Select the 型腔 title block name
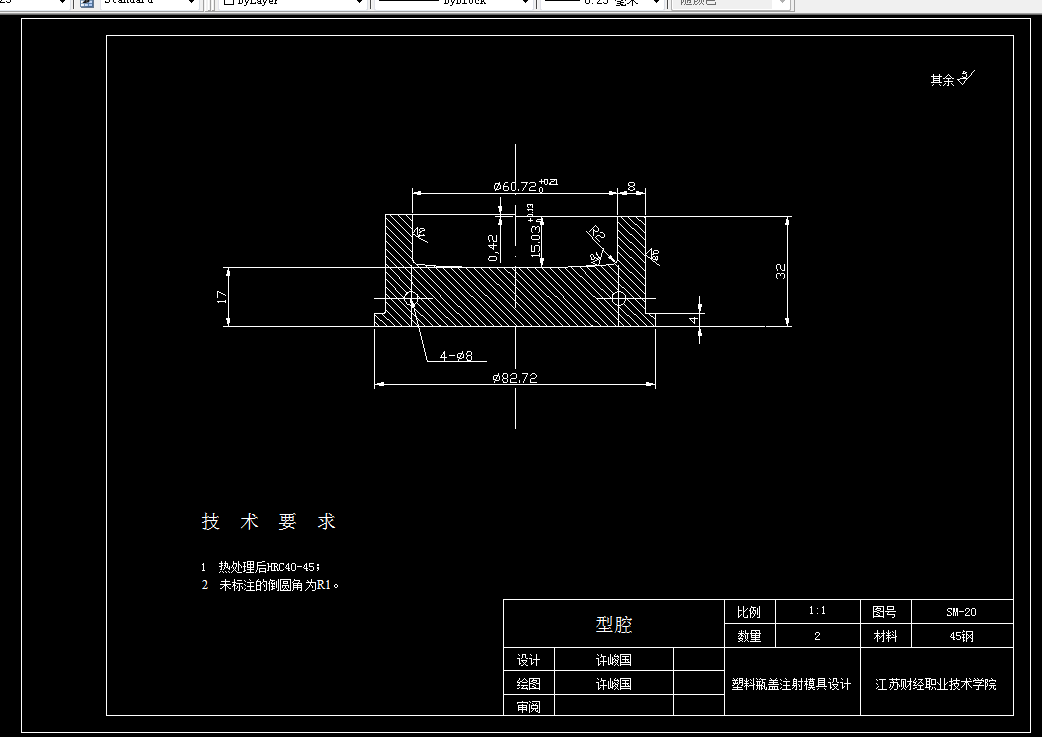This screenshot has height=737, width=1042. (x=613, y=624)
